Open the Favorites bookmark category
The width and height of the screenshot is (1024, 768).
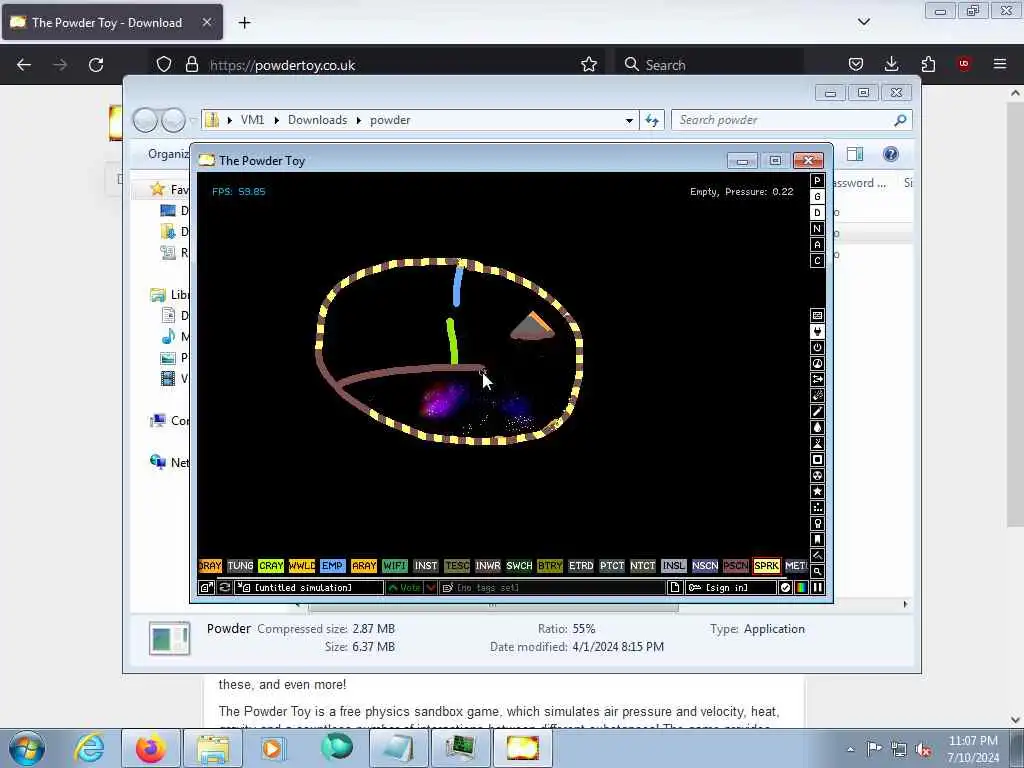(x=817, y=539)
